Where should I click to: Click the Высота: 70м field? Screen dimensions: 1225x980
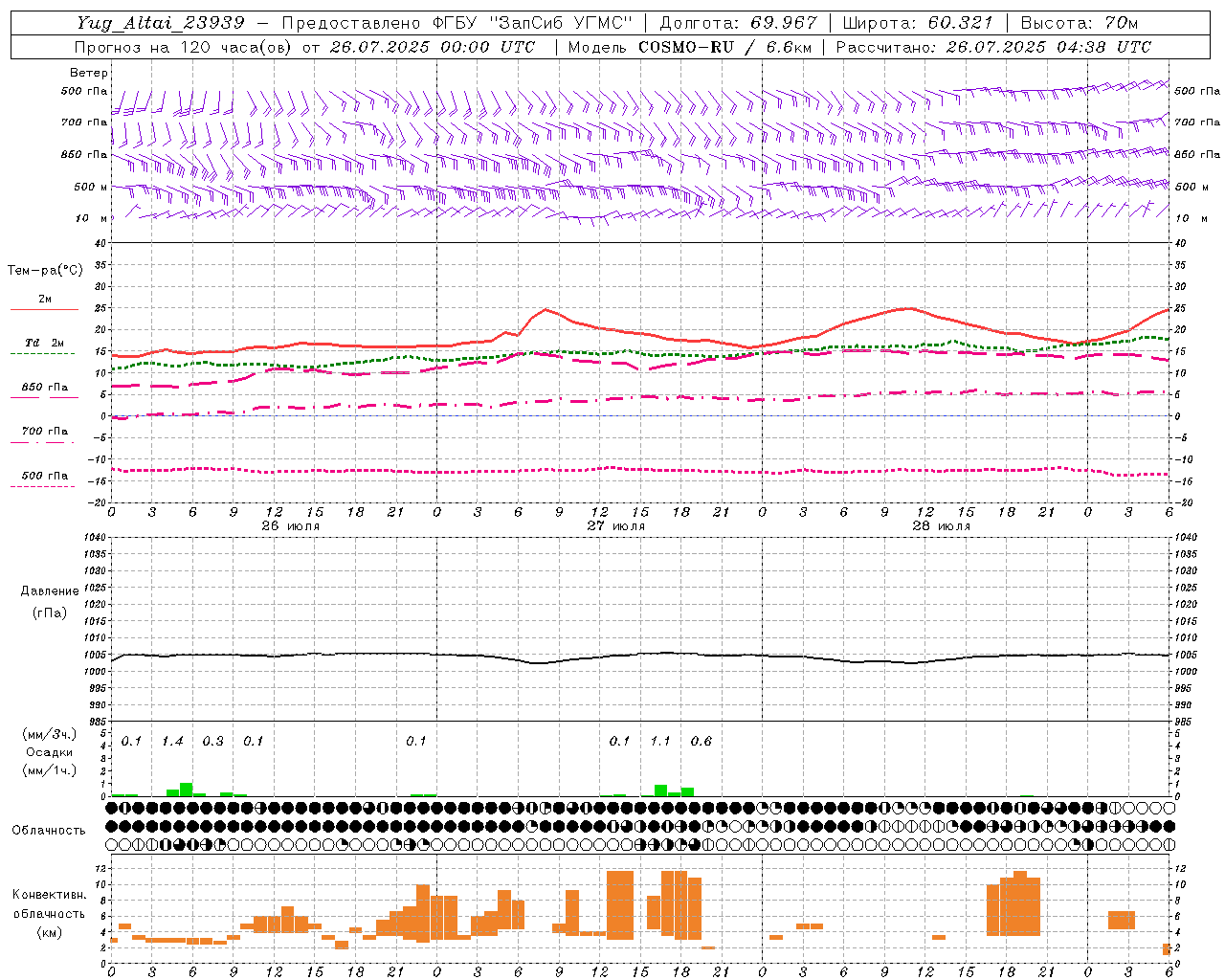[1080, 23]
